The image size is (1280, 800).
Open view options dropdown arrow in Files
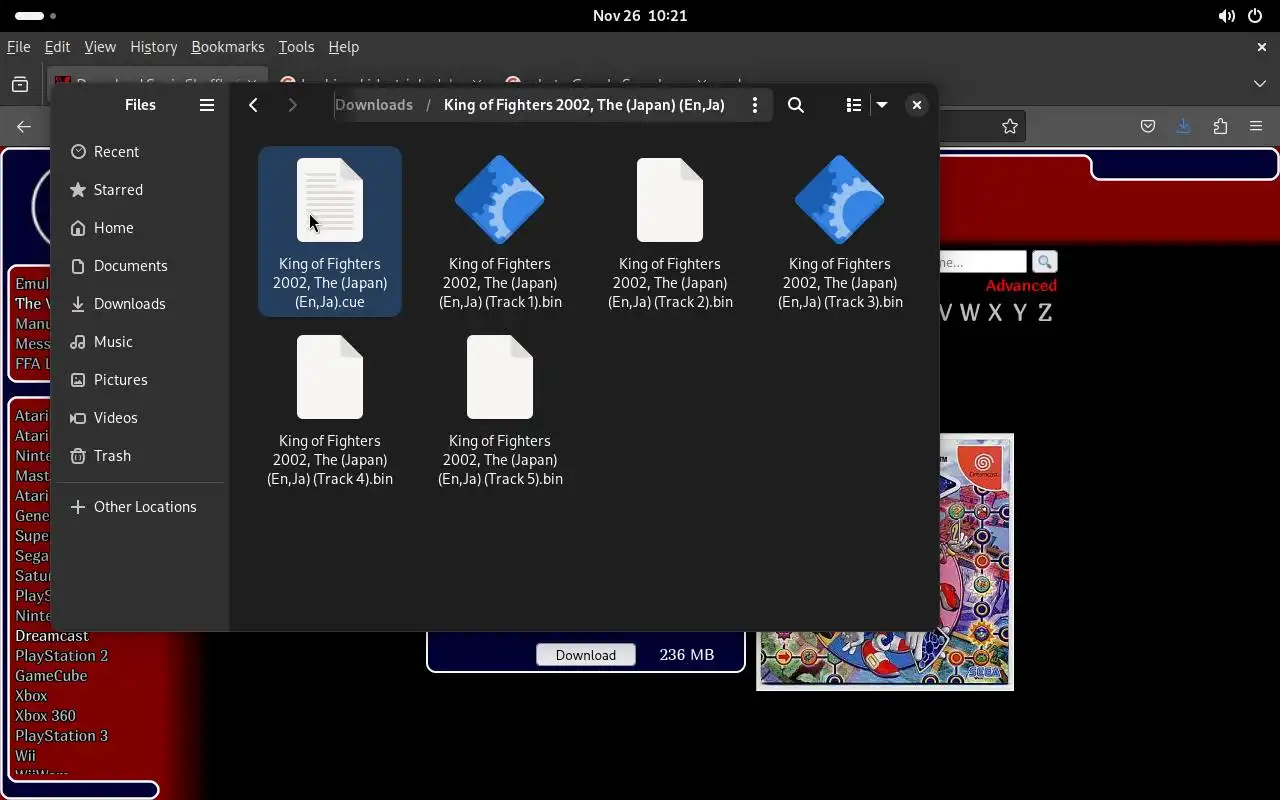point(882,105)
